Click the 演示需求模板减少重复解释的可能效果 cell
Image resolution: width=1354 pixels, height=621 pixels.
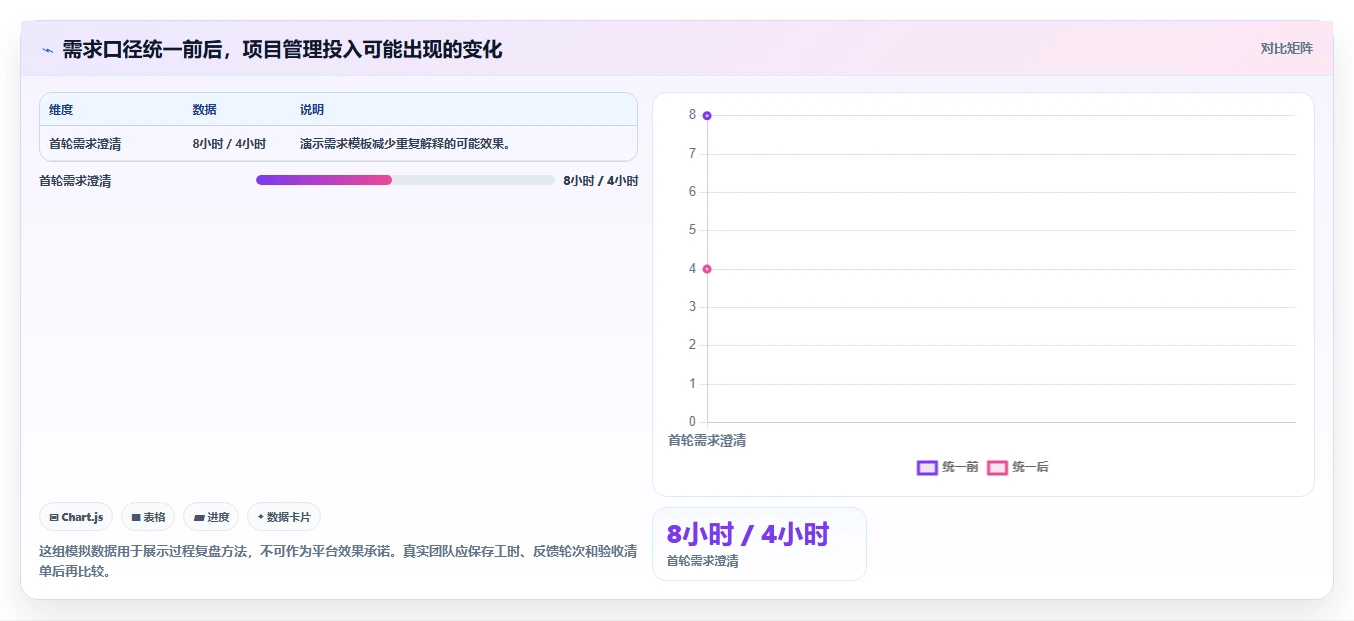pyautogui.click(x=406, y=144)
